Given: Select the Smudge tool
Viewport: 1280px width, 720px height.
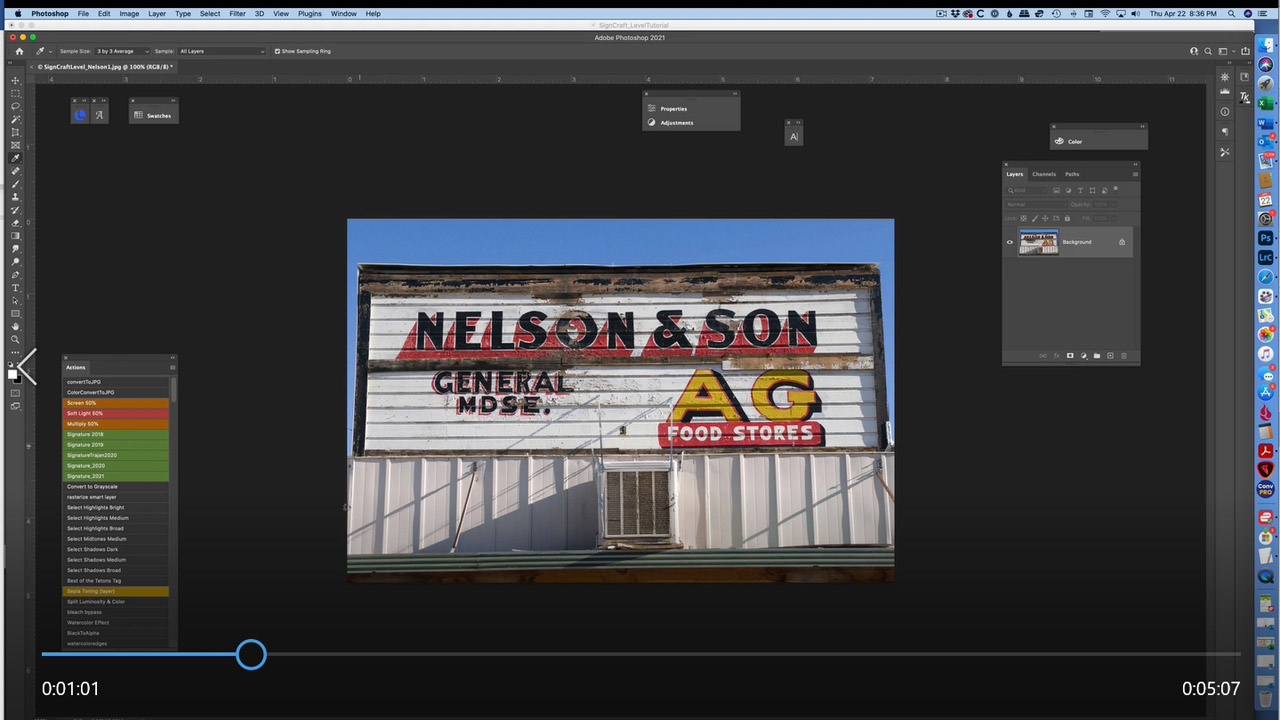Looking at the screenshot, I should pyautogui.click(x=14, y=249).
